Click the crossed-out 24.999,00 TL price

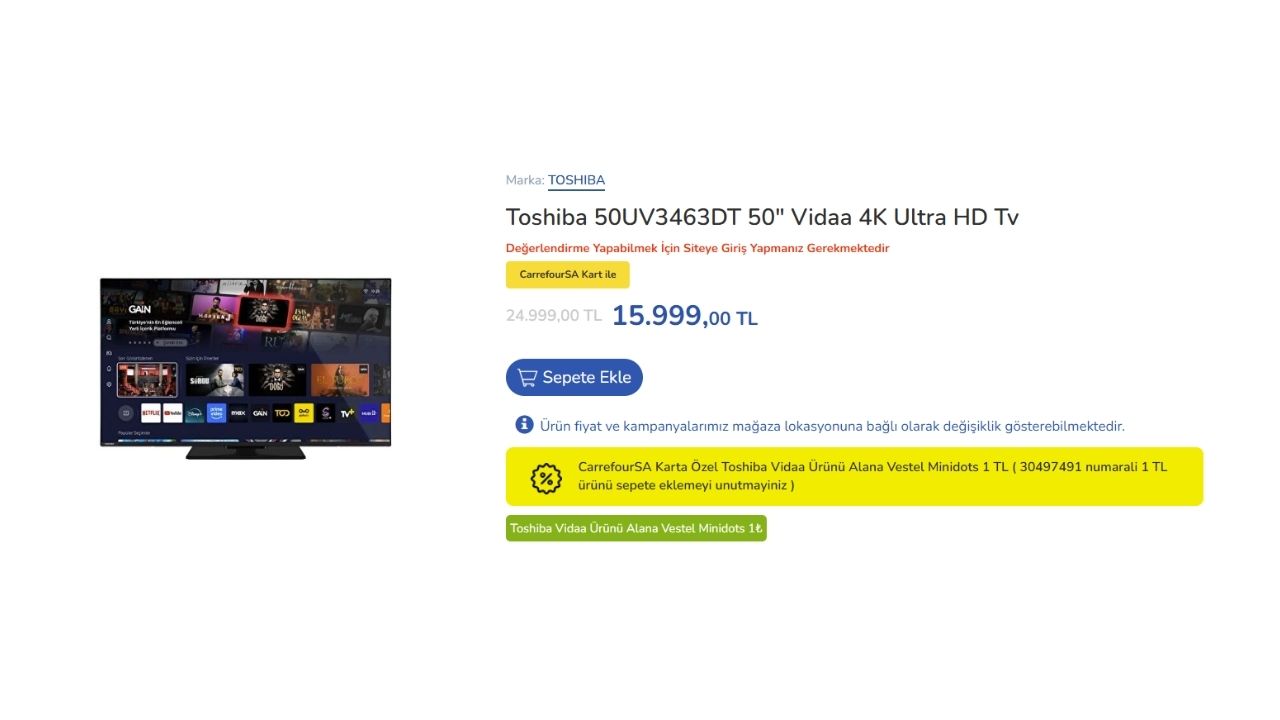554,316
